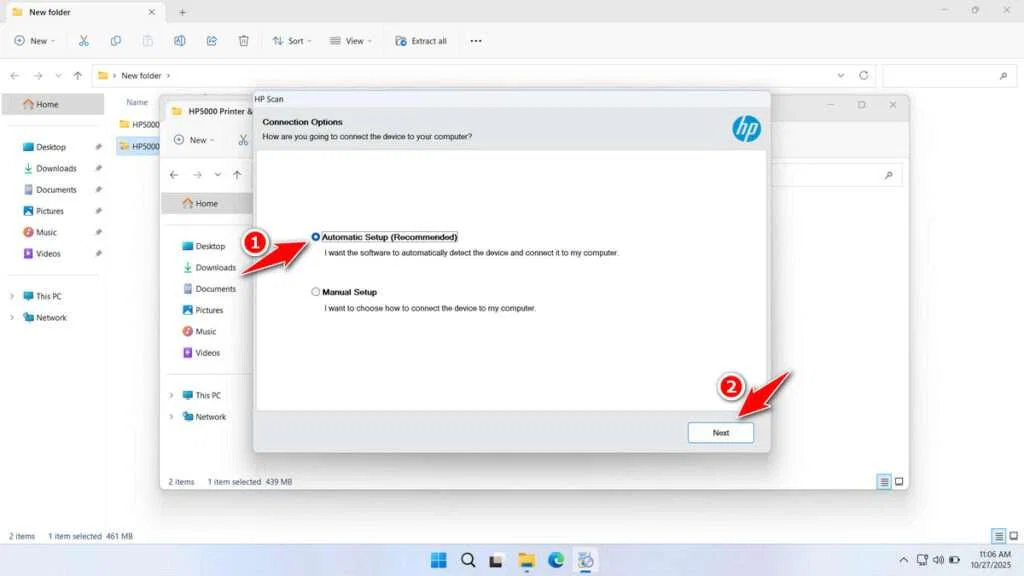Select Automatic Setup (Recommended) radio button
Viewport: 1024px width, 576px height.
(316, 237)
